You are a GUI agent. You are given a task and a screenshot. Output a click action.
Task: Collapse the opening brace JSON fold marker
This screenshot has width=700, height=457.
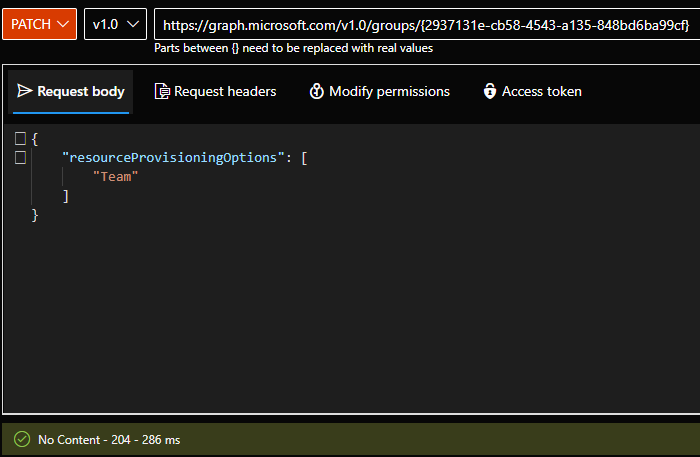(x=20, y=138)
